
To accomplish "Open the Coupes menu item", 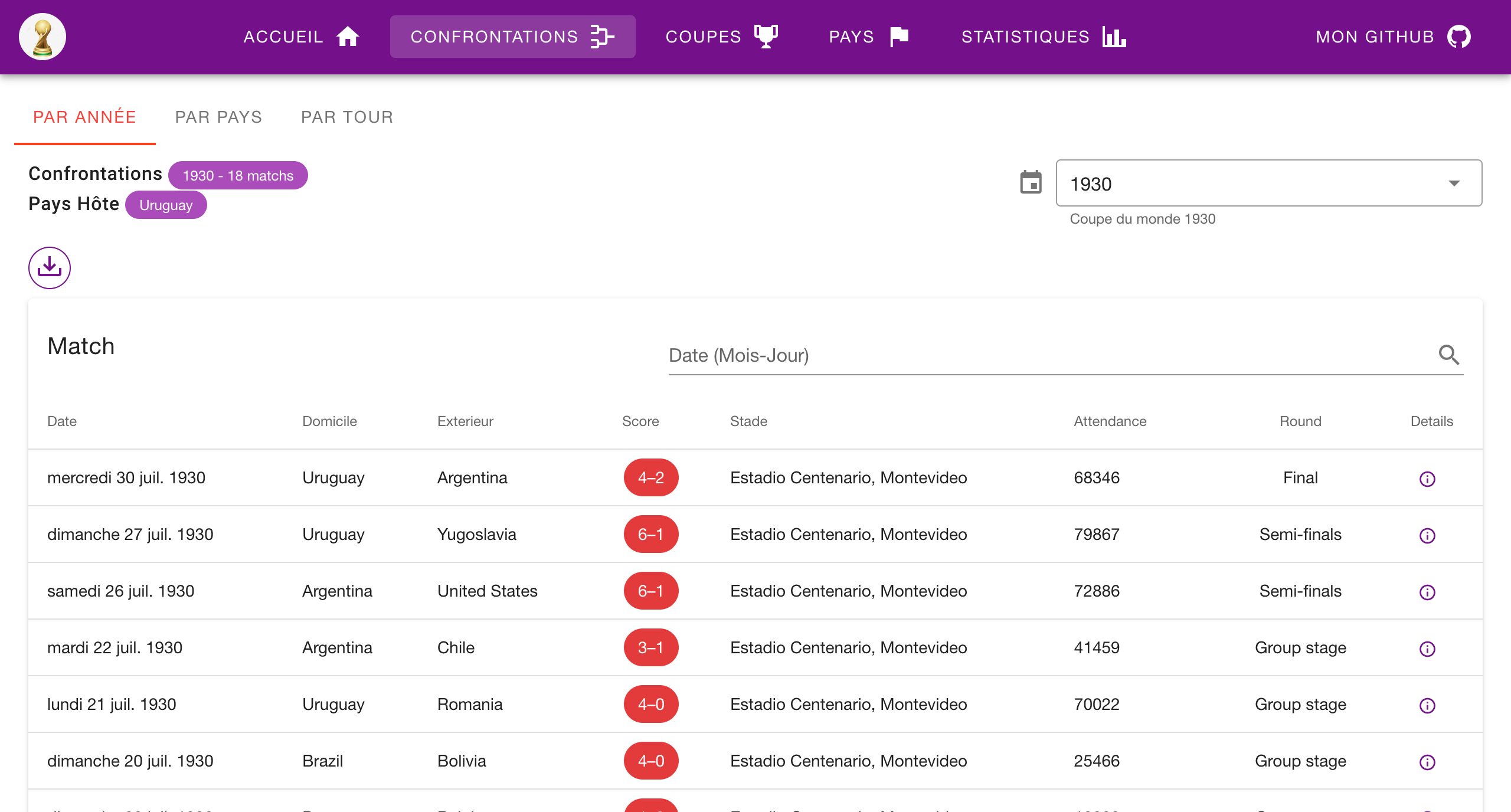I will click(721, 37).
